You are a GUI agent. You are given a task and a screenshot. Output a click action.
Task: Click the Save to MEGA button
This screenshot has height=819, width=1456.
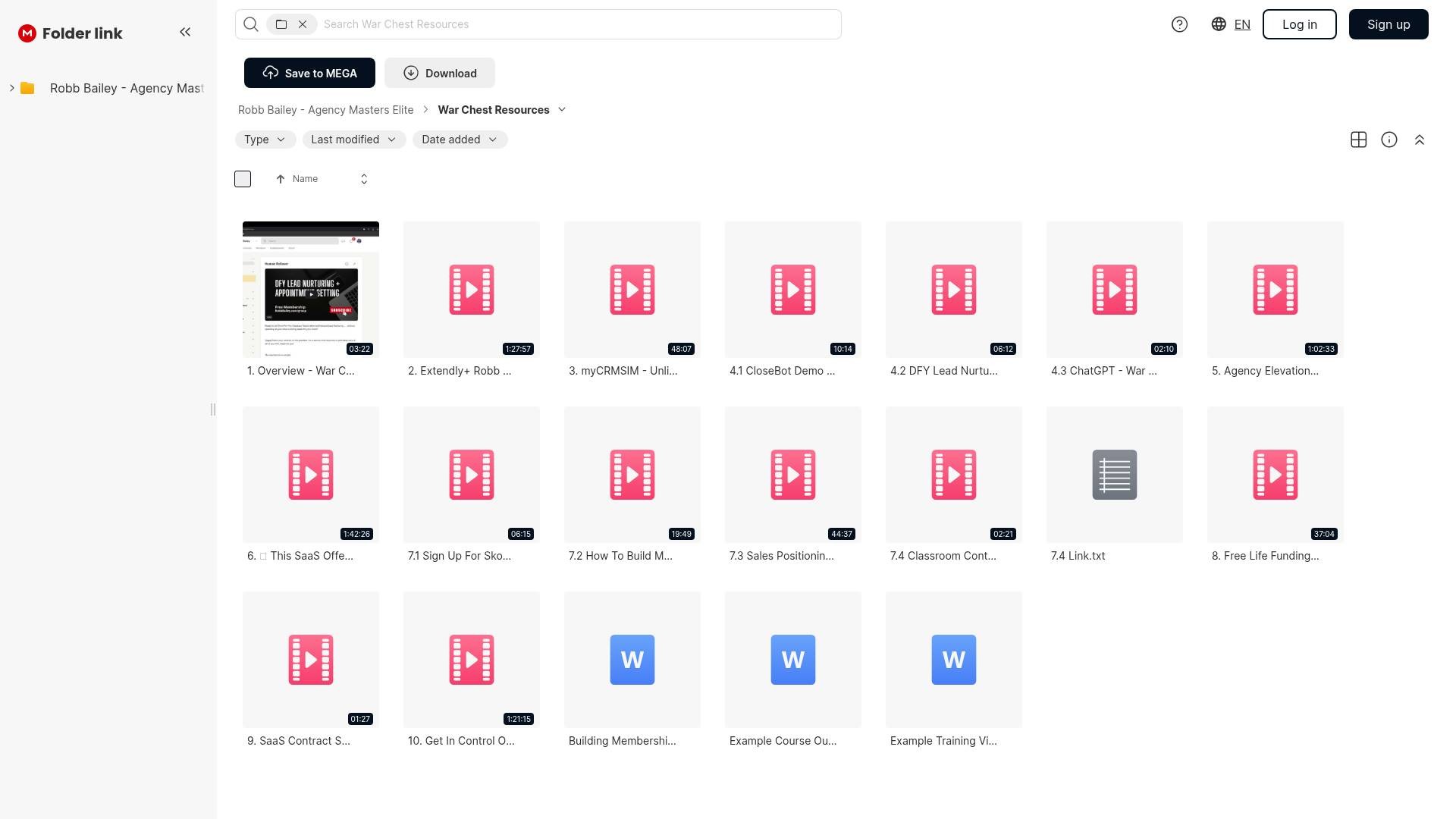click(x=309, y=73)
